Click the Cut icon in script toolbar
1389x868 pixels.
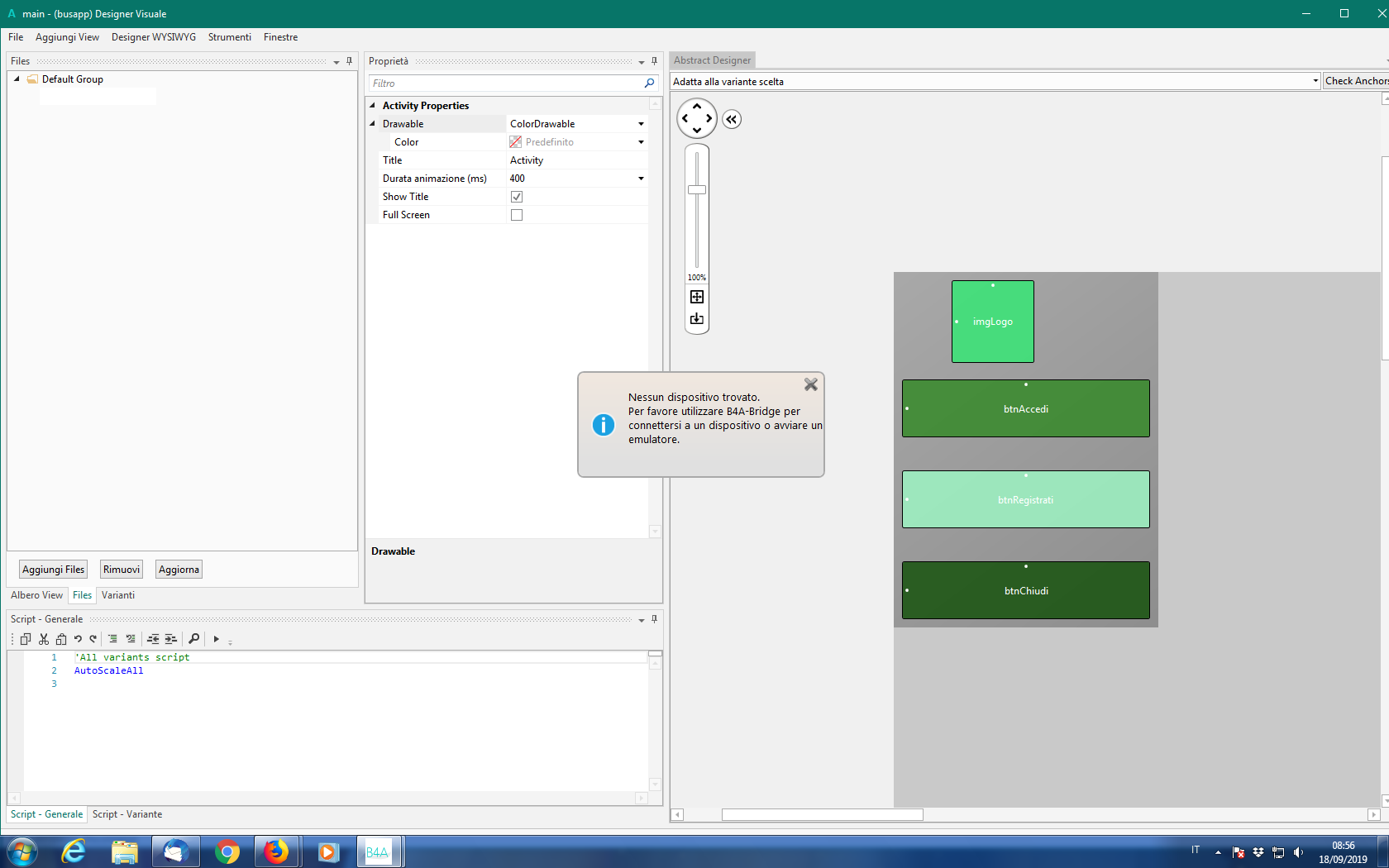44,639
